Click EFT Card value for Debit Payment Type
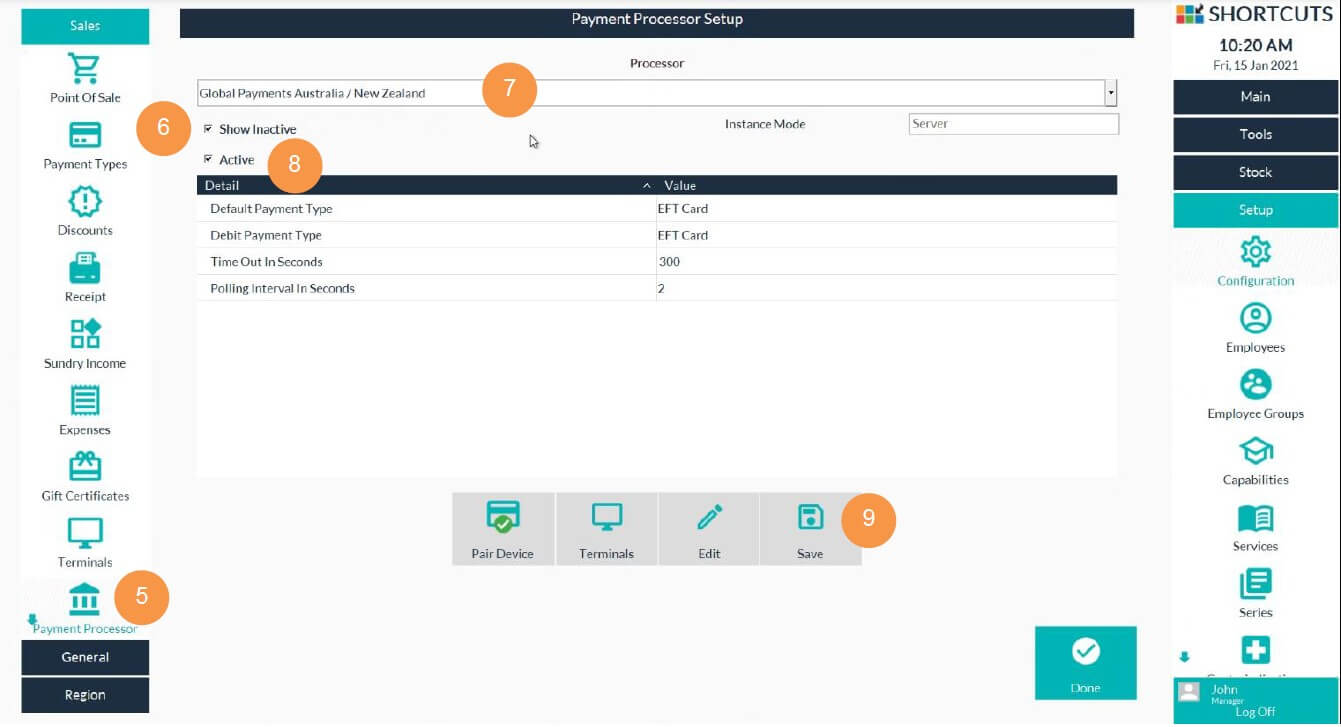Screen dimensions: 1341x727 683,235
